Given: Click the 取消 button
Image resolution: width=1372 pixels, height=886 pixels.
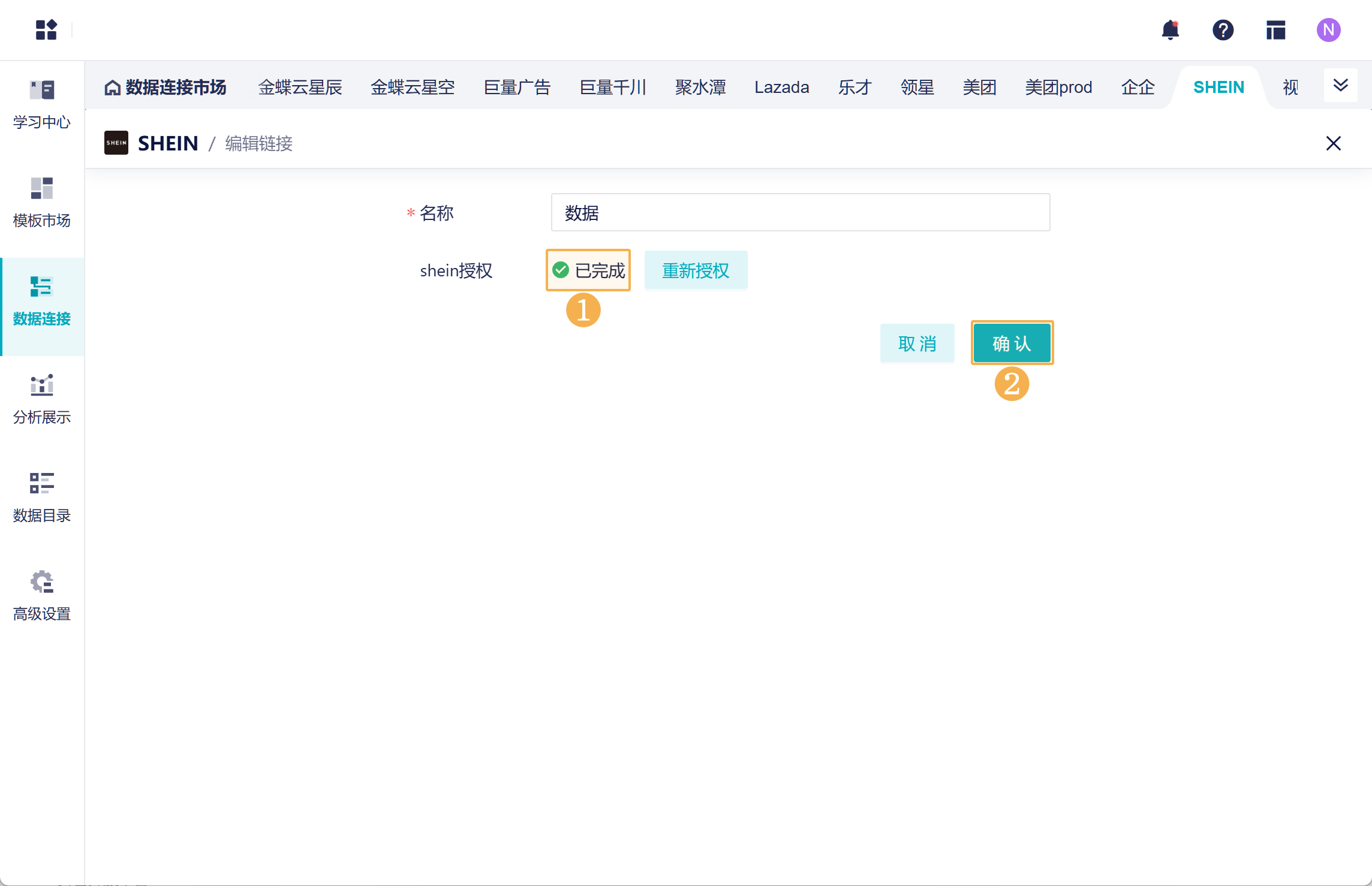Looking at the screenshot, I should 917,343.
